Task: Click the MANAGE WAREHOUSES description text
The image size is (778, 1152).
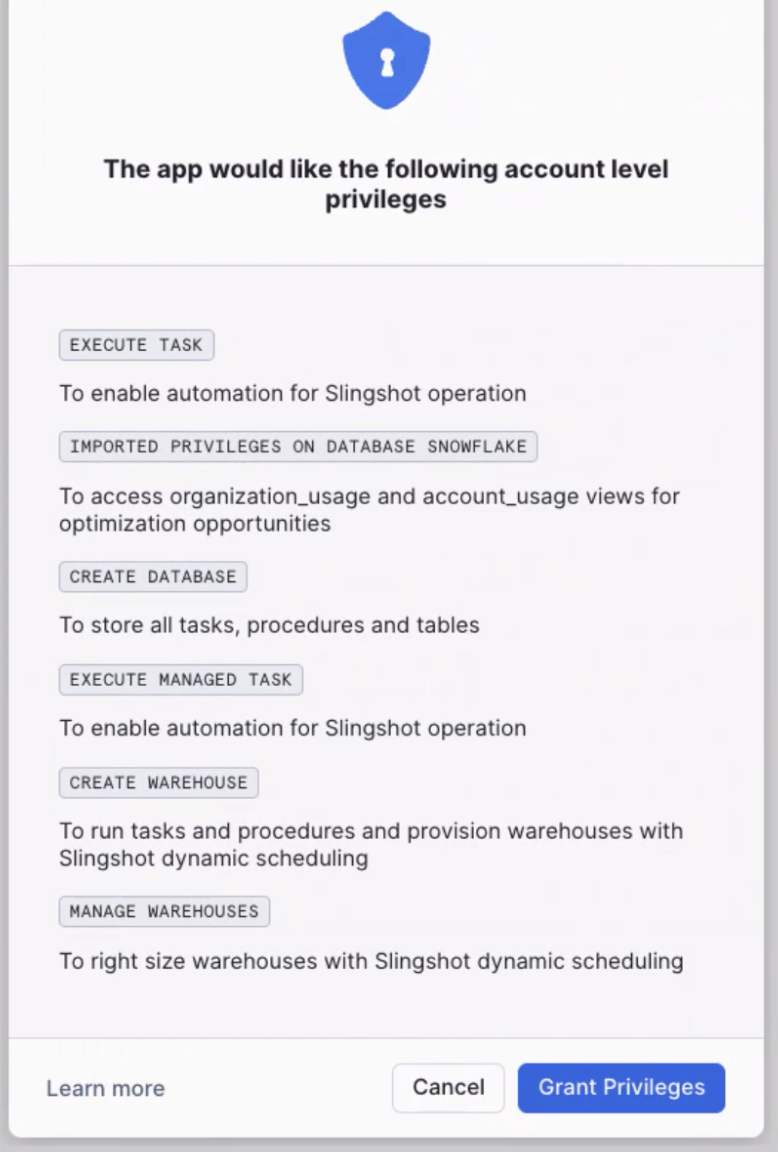Action: (x=370, y=961)
